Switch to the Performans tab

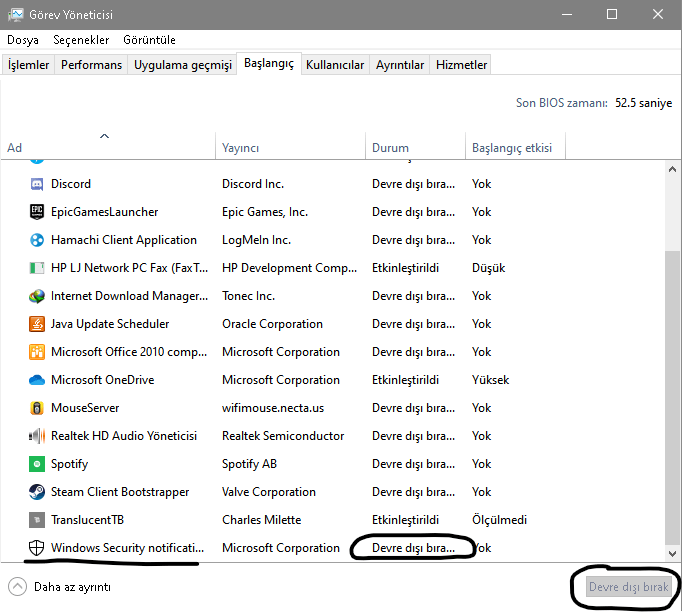click(x=91, y=65)
